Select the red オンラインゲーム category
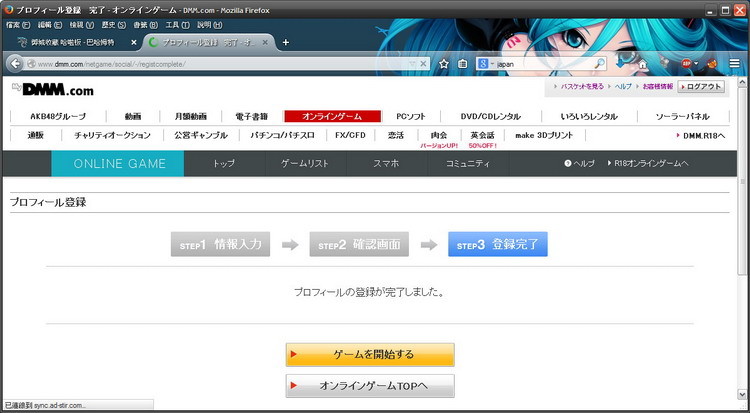The image size is (750, 413). coord(332,116)
